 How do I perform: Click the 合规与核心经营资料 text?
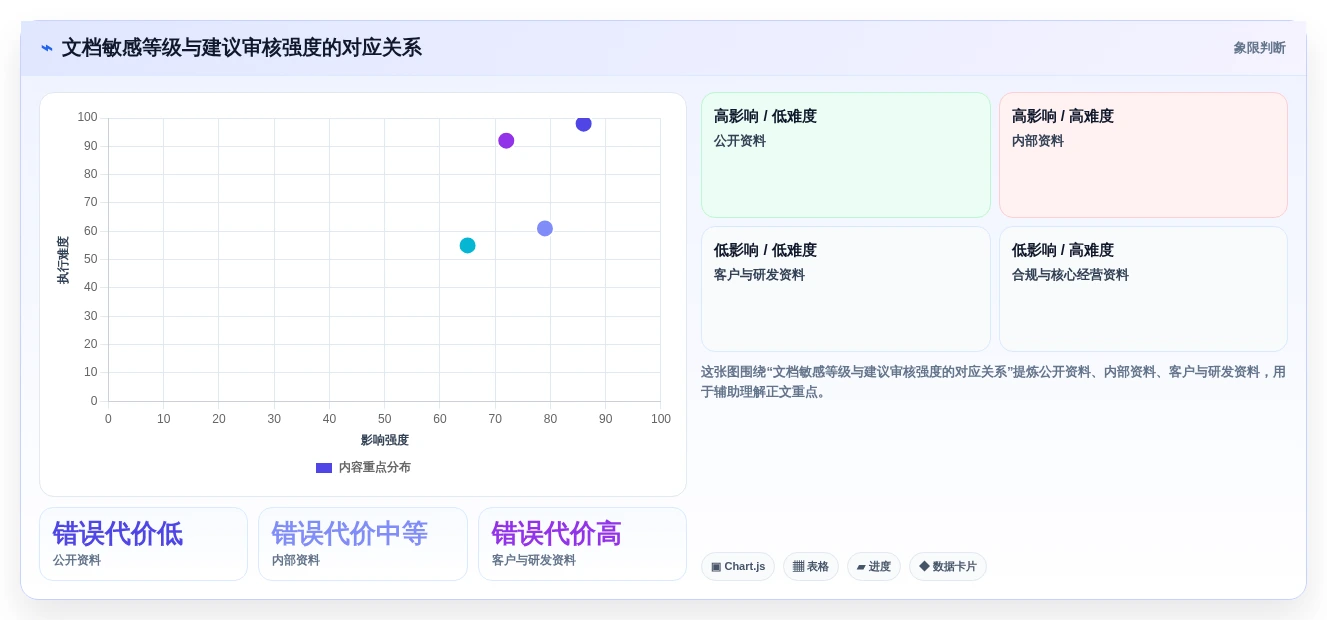1070,275
